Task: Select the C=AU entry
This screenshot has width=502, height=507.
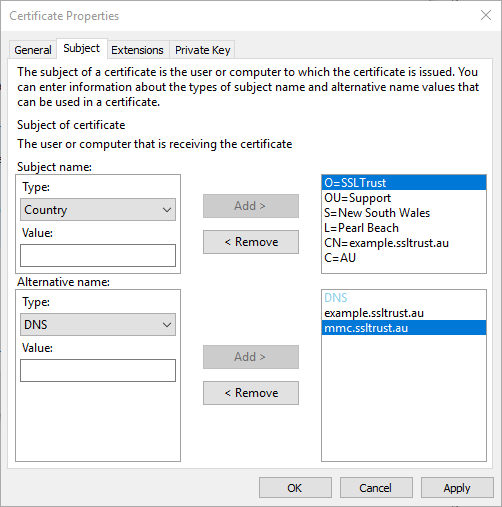Action: [404, 258]
